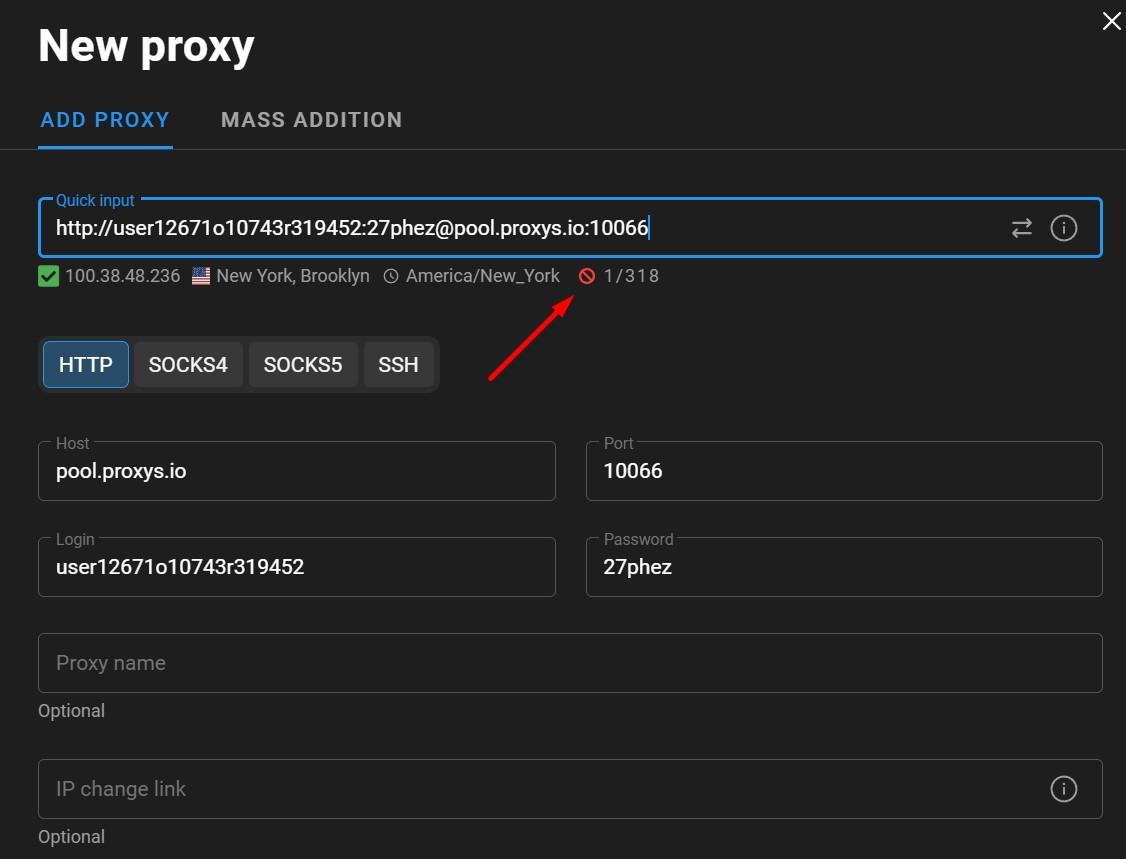Viewport: 1126px width, 859px height.
Task: Open the Add Proxy tab
Action: pos(105,120)
